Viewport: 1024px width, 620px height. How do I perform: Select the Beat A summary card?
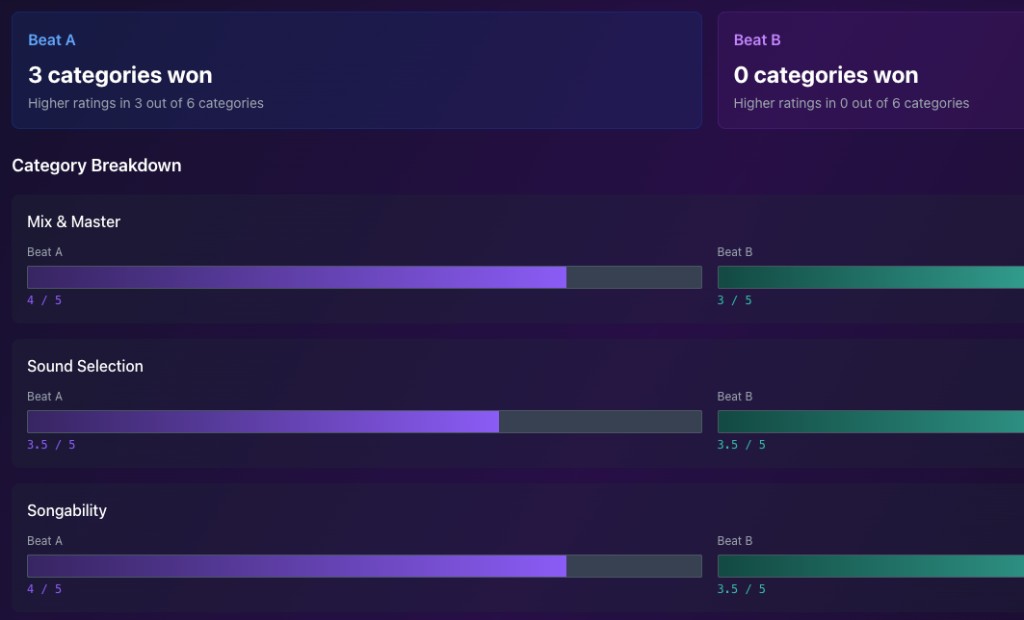356,70
